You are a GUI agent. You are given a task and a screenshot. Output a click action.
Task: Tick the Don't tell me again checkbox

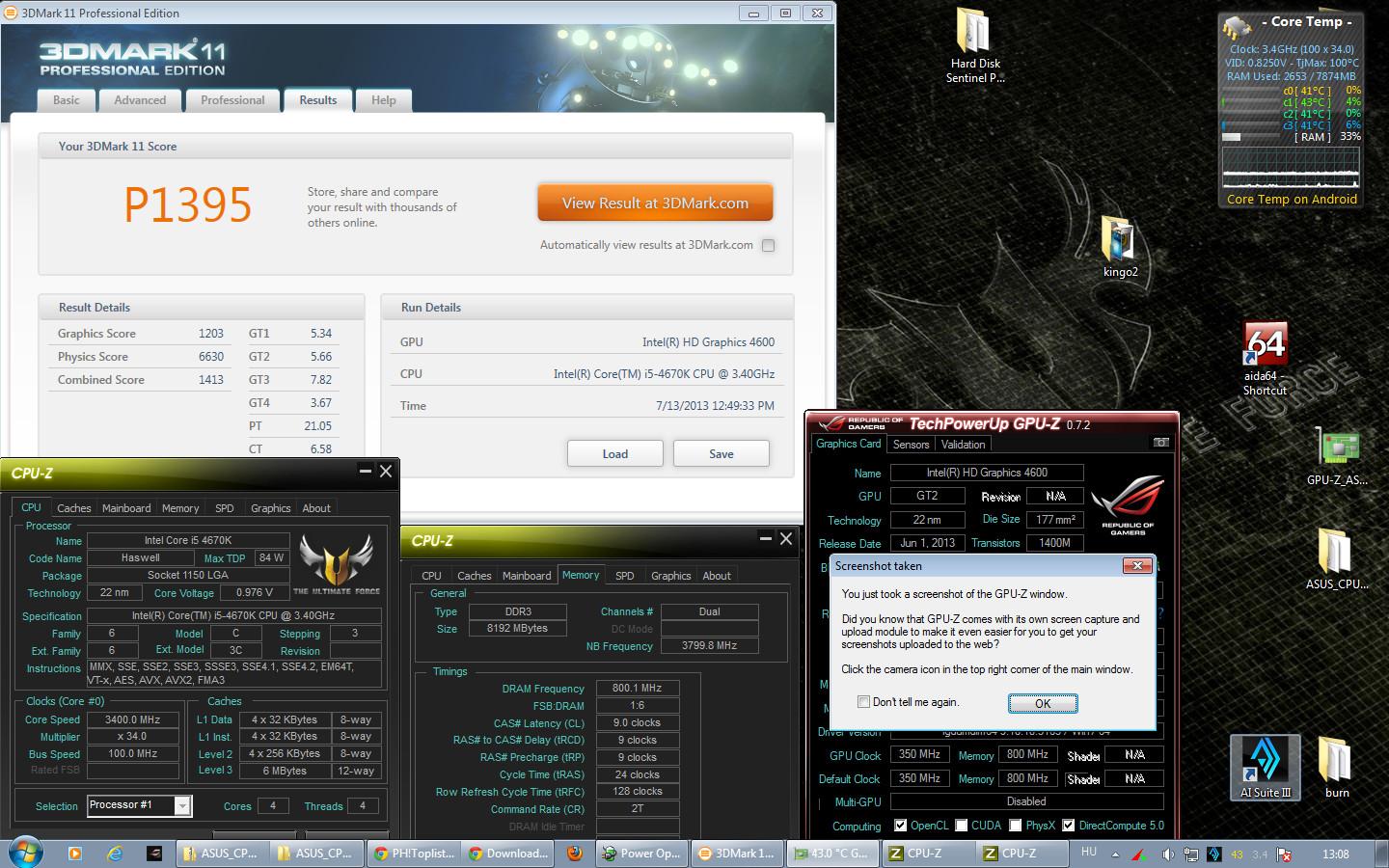pos(864,702)
